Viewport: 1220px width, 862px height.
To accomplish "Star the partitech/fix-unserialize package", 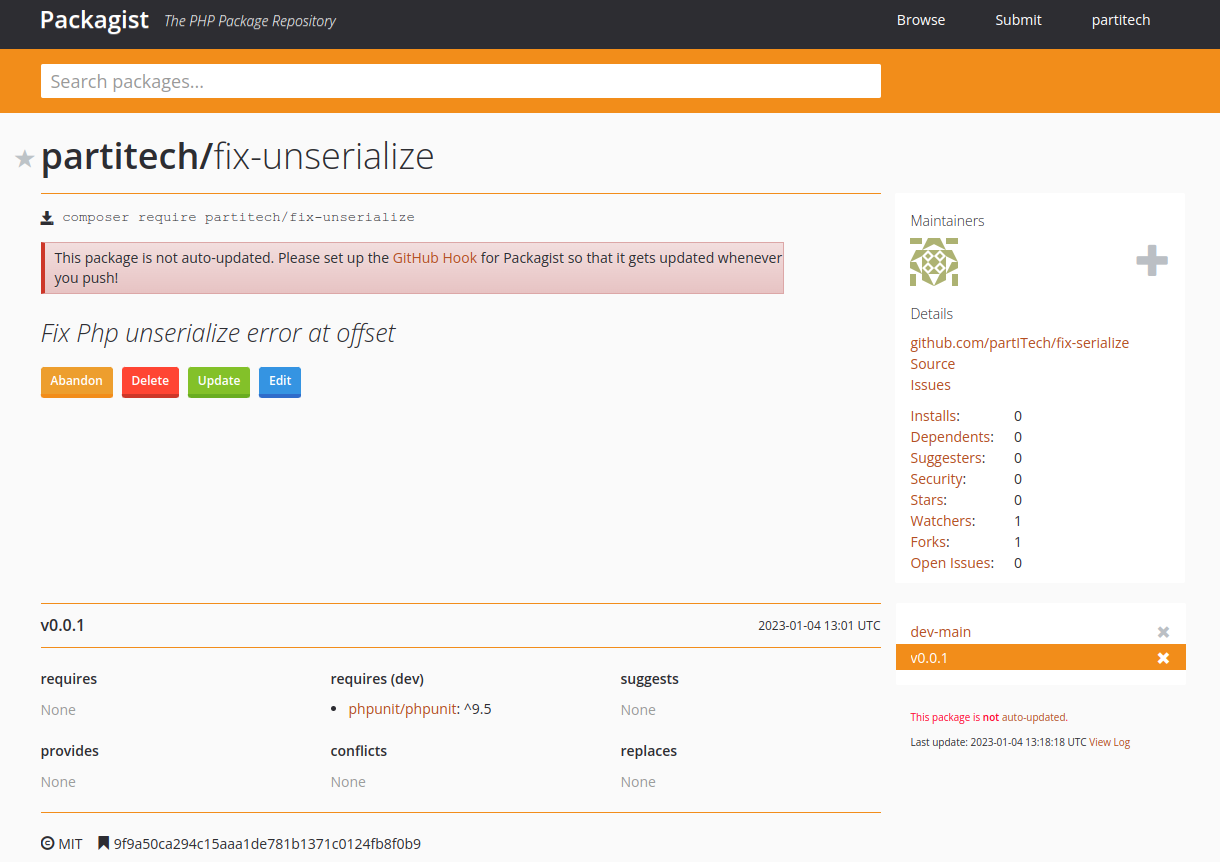I will point(25,158).
